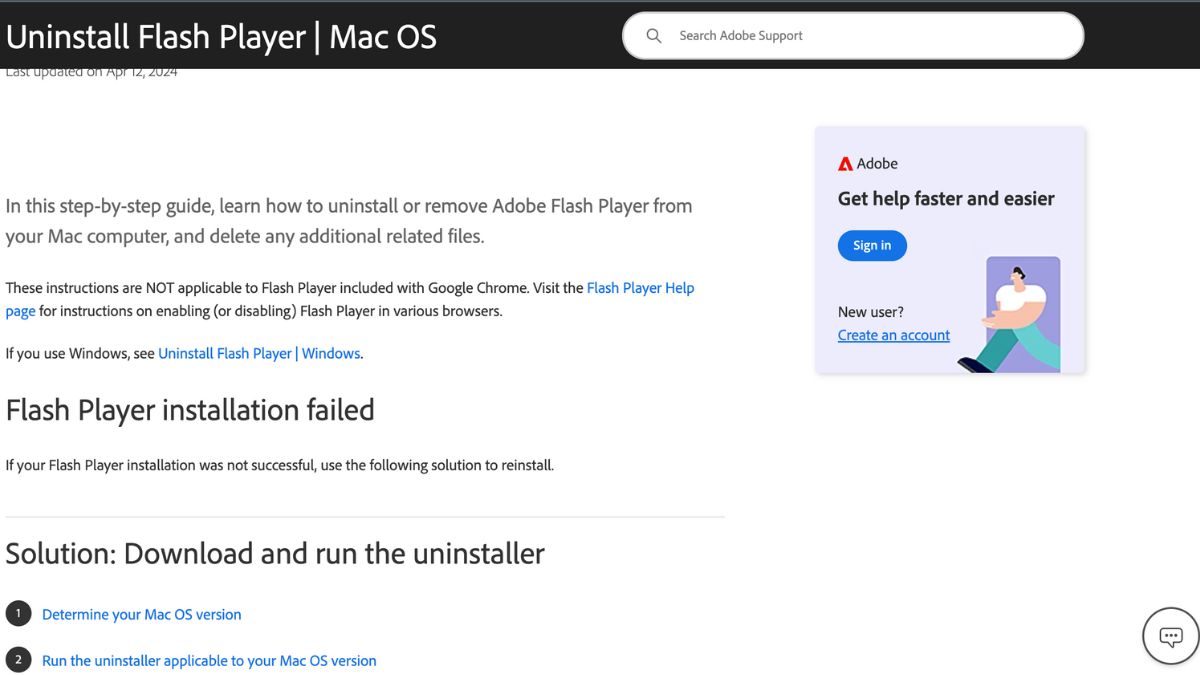The height and width of the screenshot is (675, 1200).
Task: Click Get help faster and easier heading
Action: point(946,198)
